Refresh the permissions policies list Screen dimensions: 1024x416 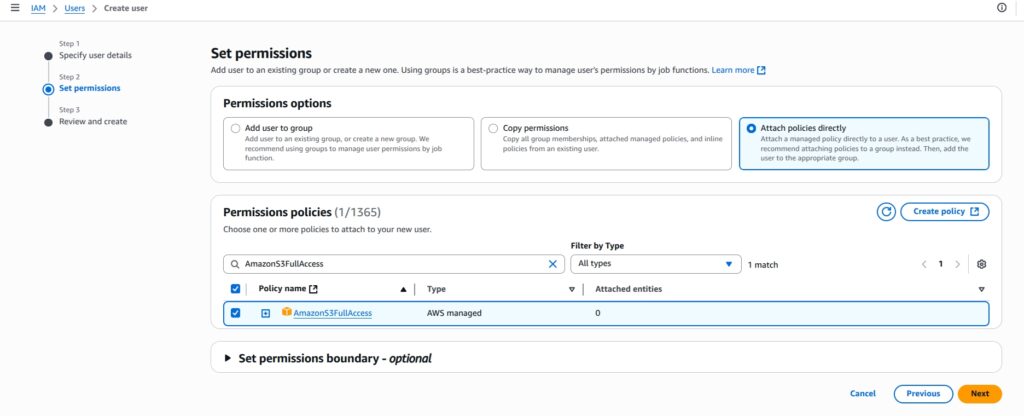click(x=886, y=212)
